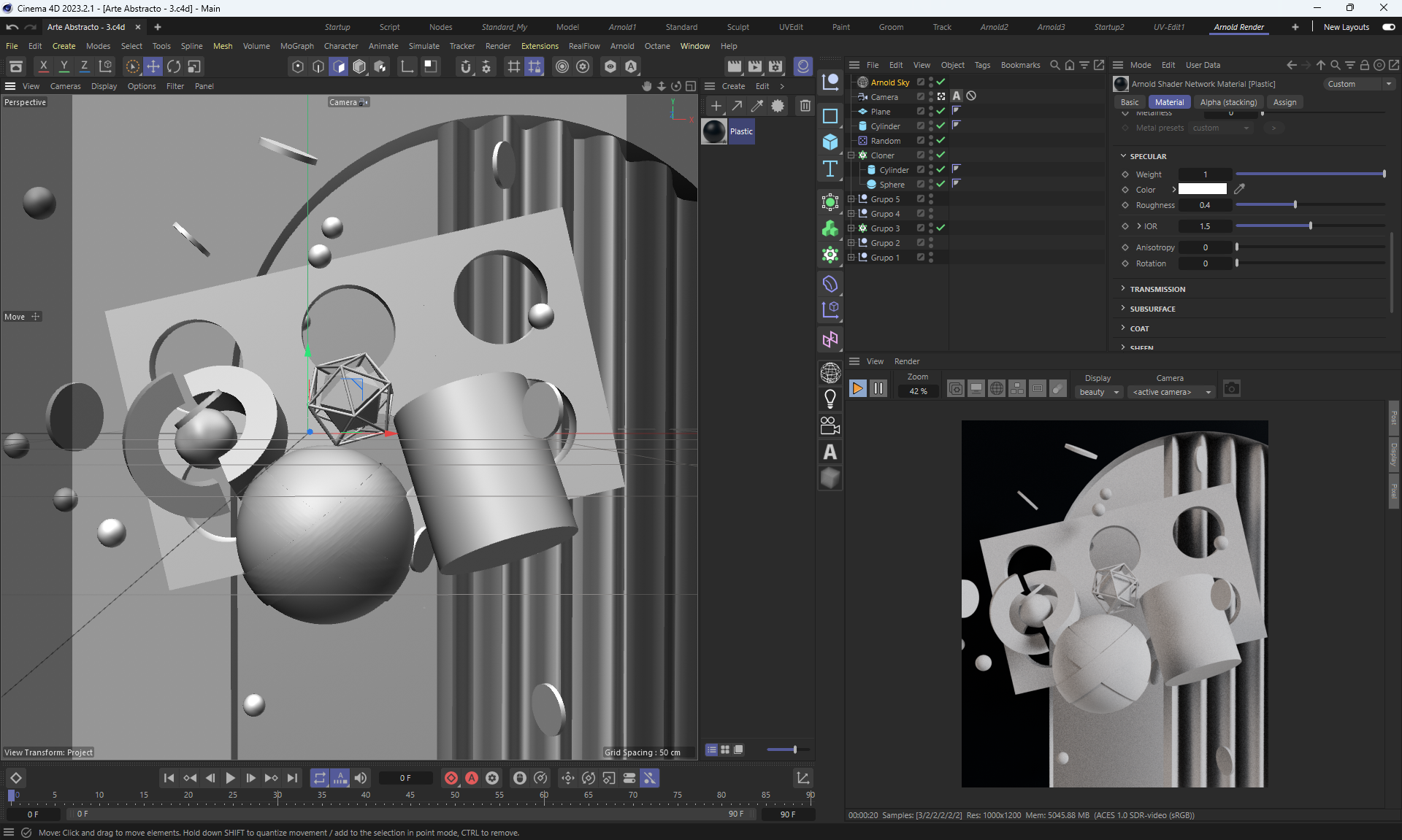
Task: Start the Arnold IPR render with the play button
Action: coord(858,389)
